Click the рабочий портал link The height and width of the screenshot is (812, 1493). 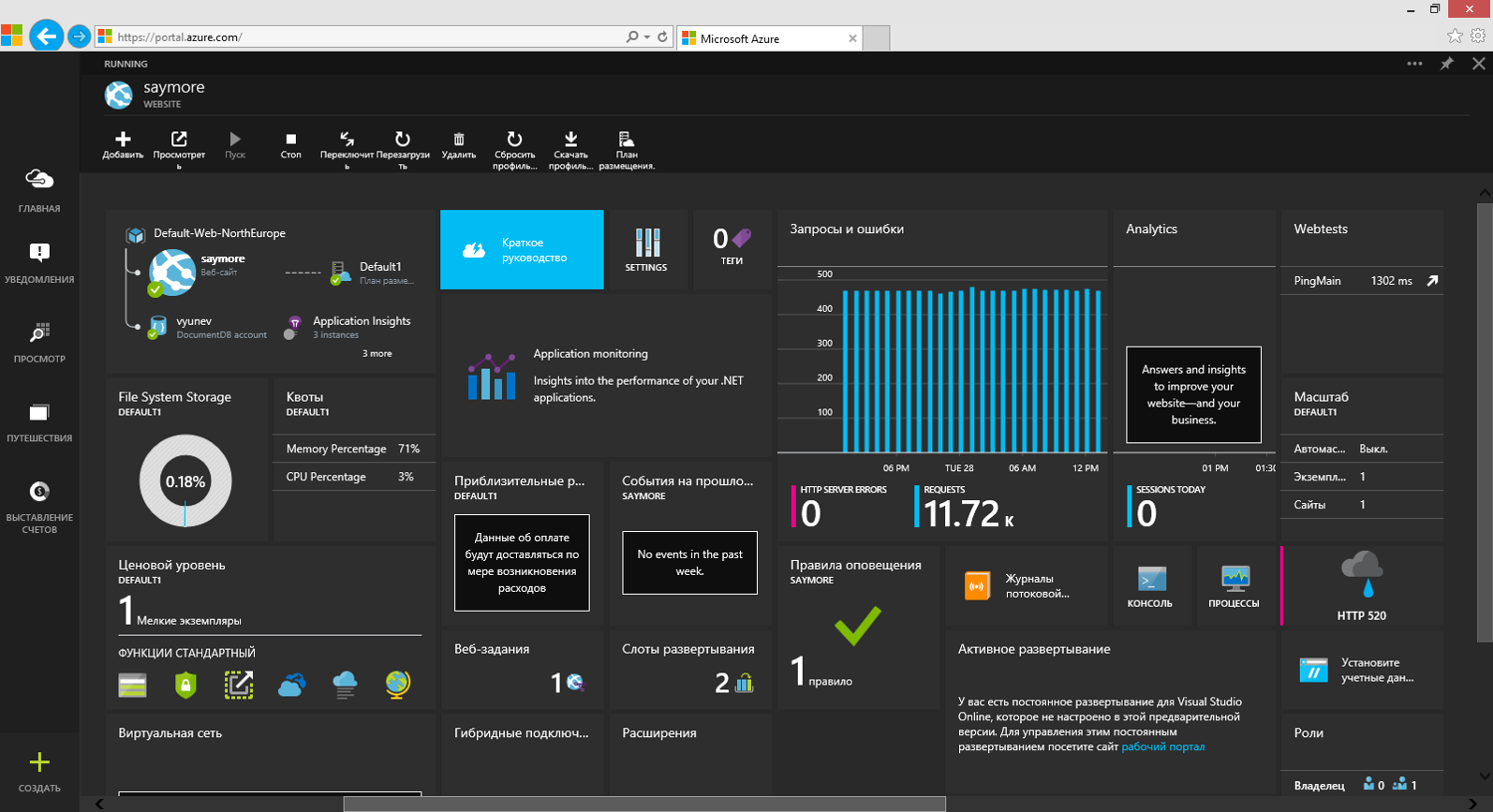coord(1162,746)
